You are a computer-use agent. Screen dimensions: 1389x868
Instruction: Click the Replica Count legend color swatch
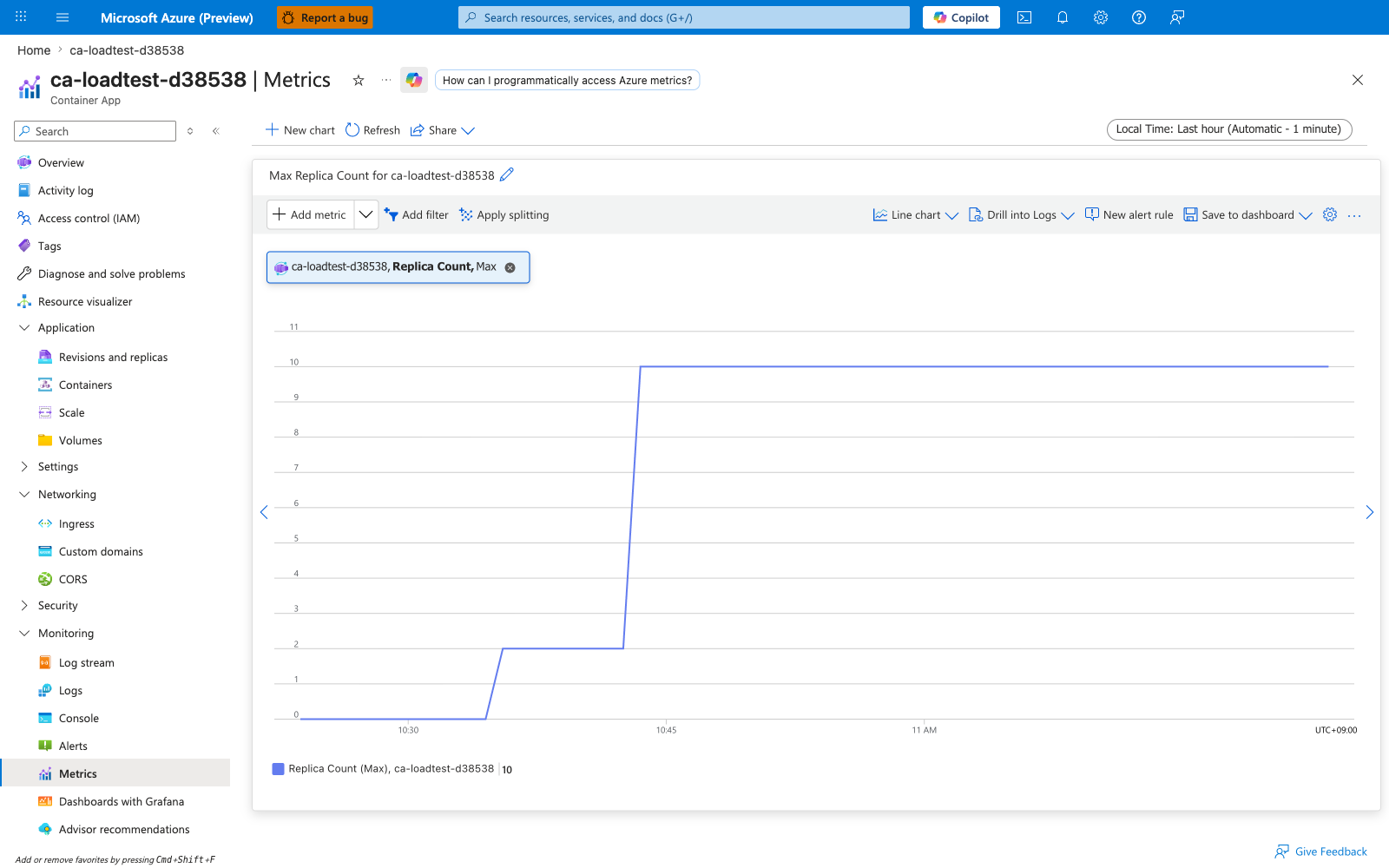tap(278, 769)
